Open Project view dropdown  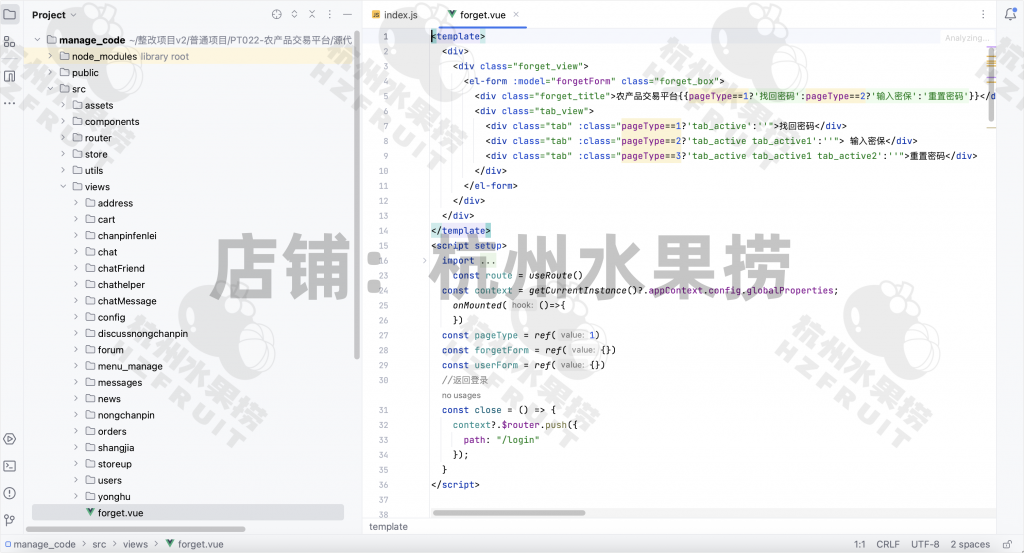[54, 14]
